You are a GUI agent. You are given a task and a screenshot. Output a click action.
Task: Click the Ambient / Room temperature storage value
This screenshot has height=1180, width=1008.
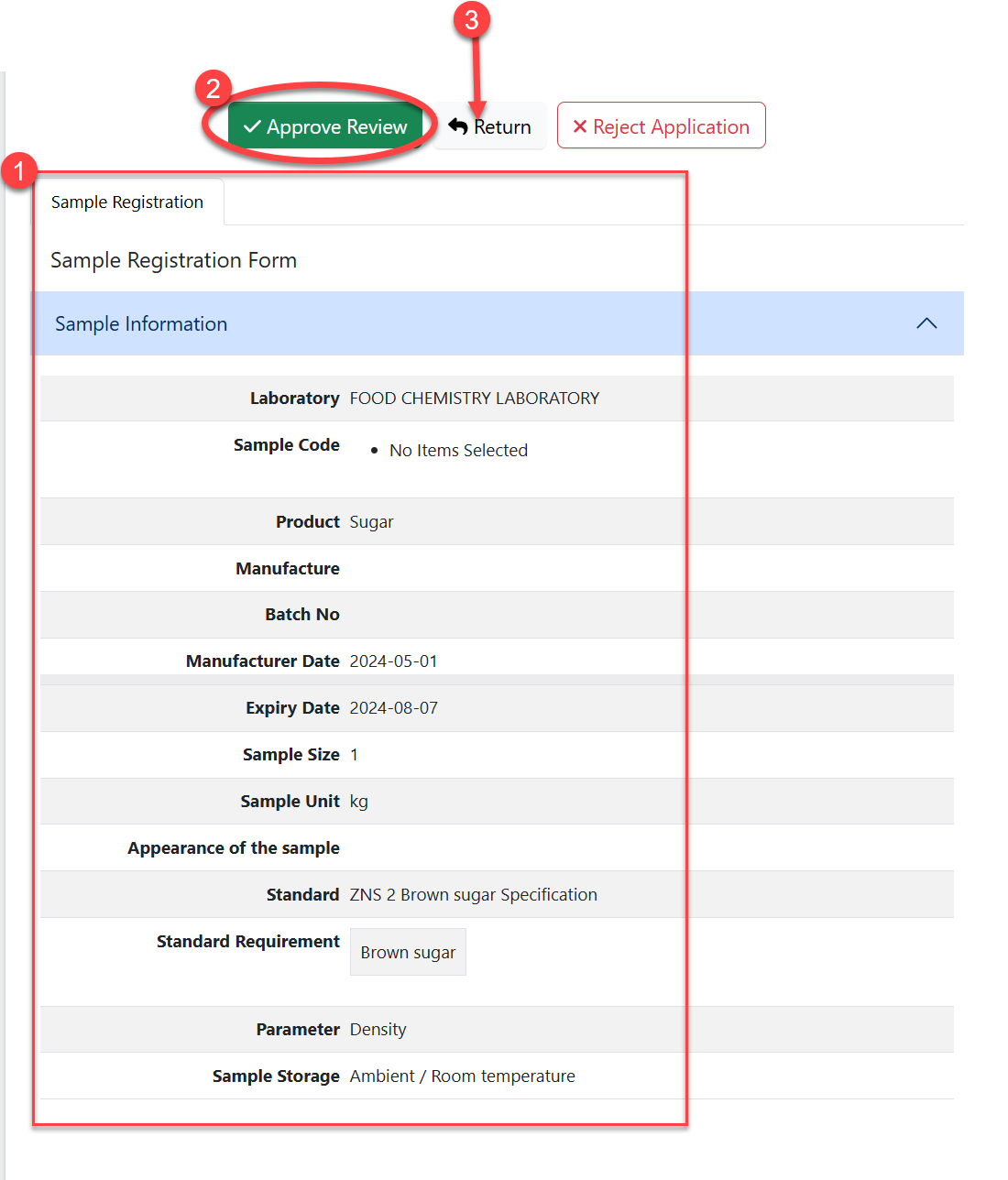click(462, 1076)
